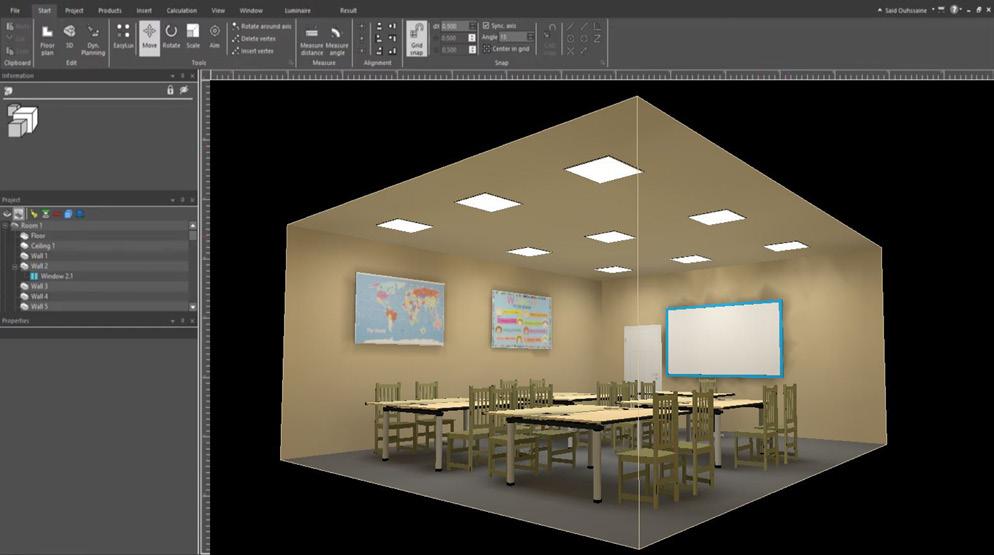994x555 pixels.
Task: Select the Floor tree item
Action: pyautogui.click(x=38, y=236)
